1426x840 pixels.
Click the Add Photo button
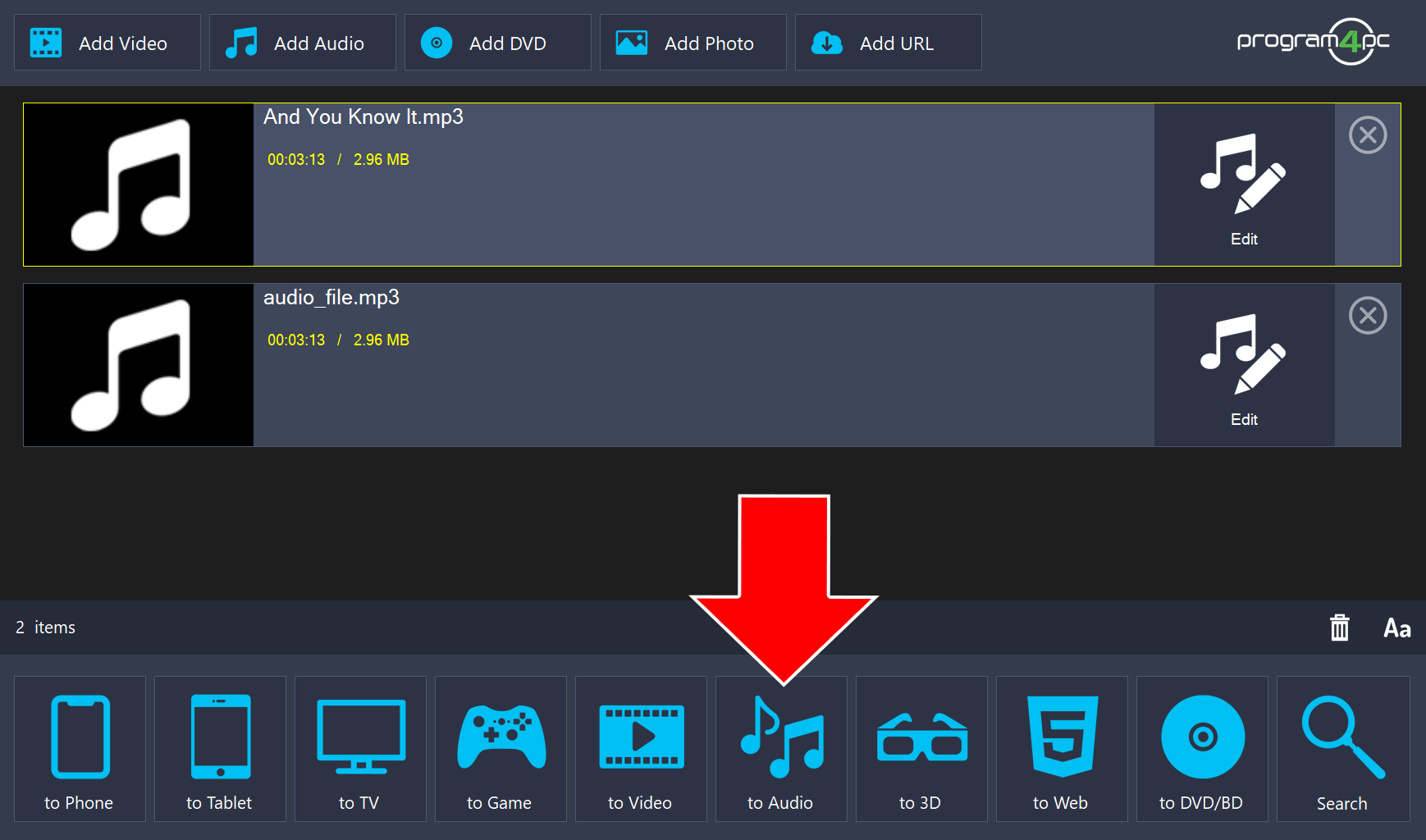[693, 43]
